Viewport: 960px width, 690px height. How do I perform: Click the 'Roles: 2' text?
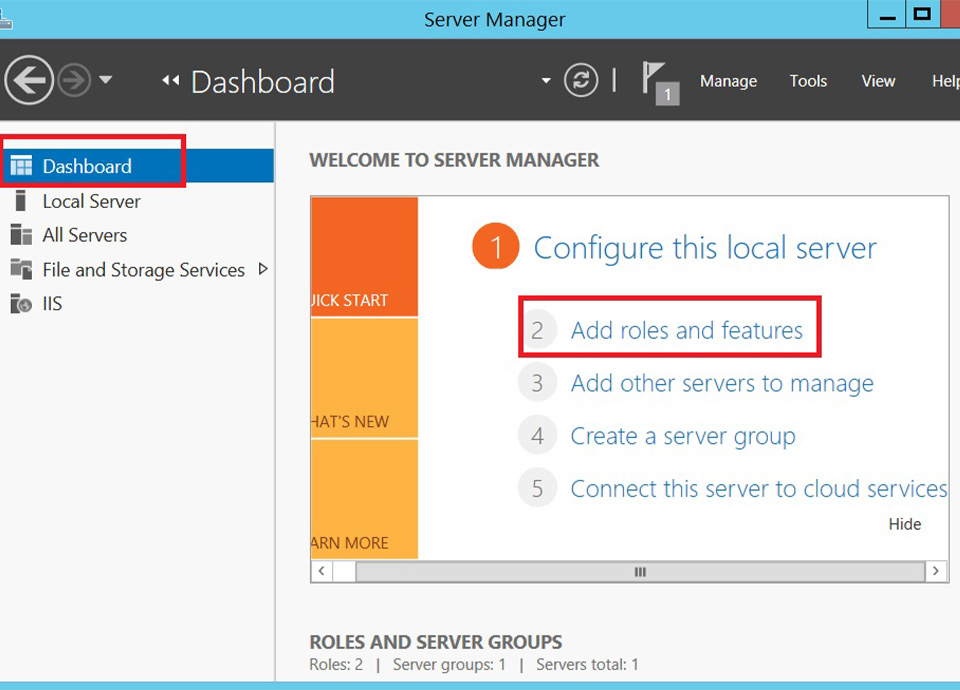coord(336,664)
